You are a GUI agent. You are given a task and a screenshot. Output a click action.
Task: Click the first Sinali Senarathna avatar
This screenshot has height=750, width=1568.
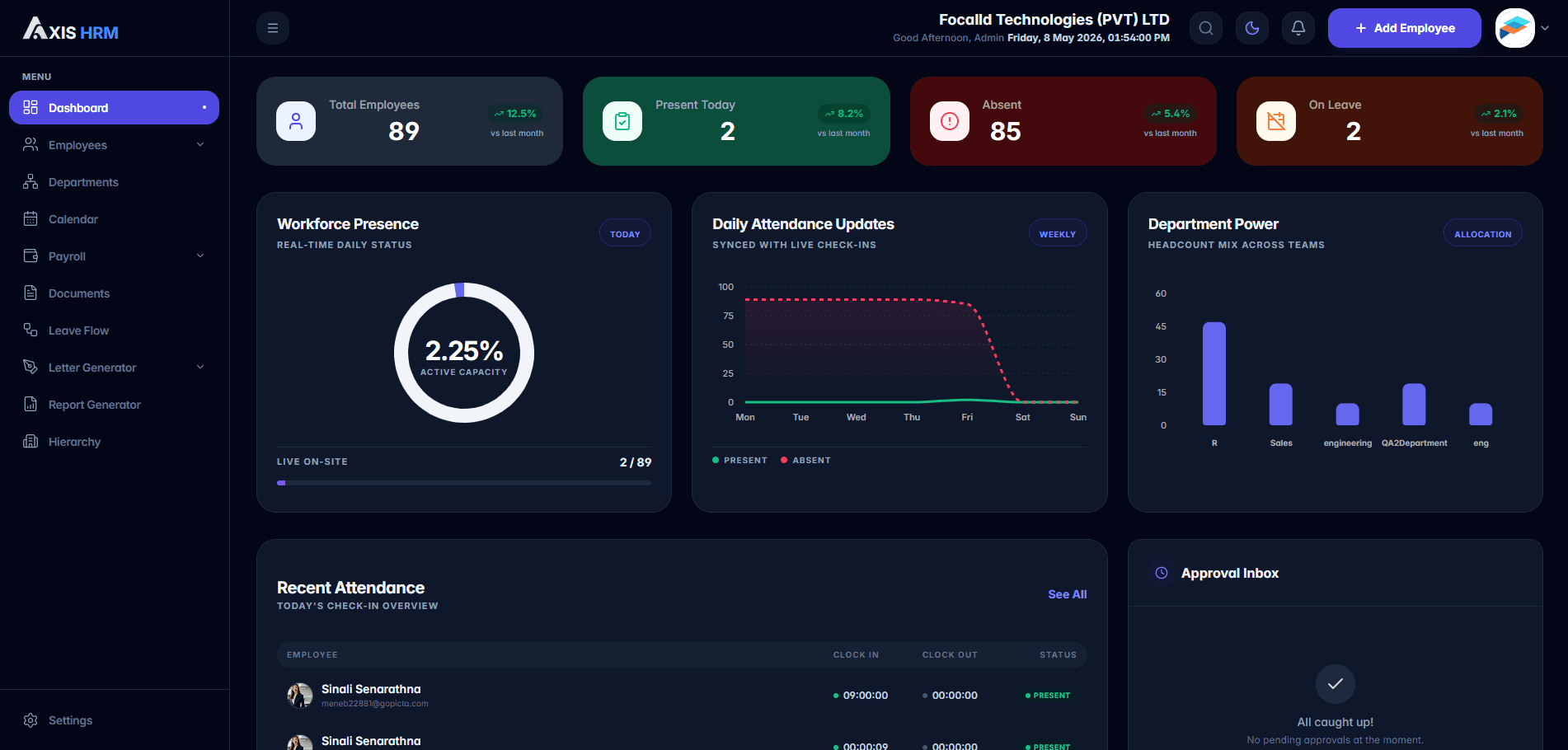[300, 696]
